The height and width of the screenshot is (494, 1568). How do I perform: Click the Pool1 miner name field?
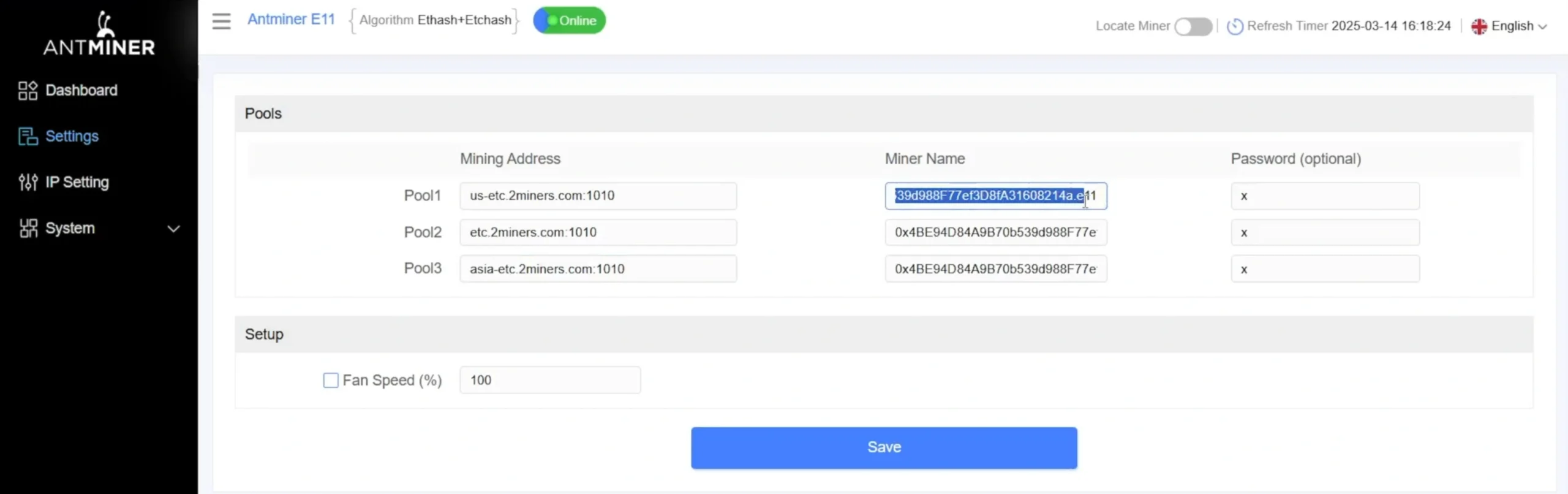996,196
